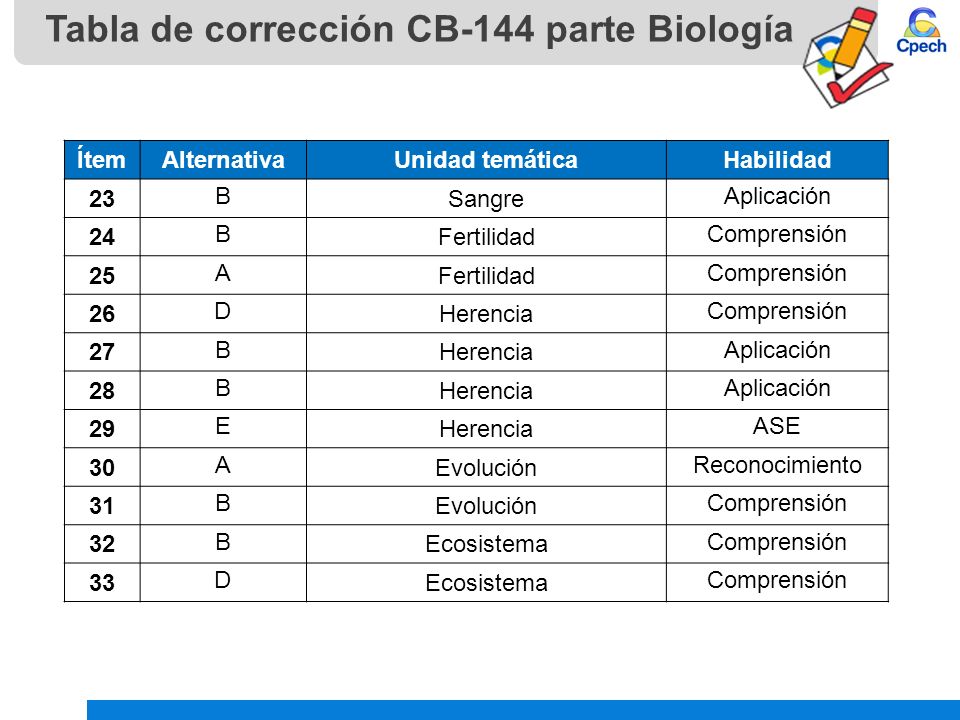The image size is (960, 720).
Task: Click the ASE skill cell
Action: point(777,428)
